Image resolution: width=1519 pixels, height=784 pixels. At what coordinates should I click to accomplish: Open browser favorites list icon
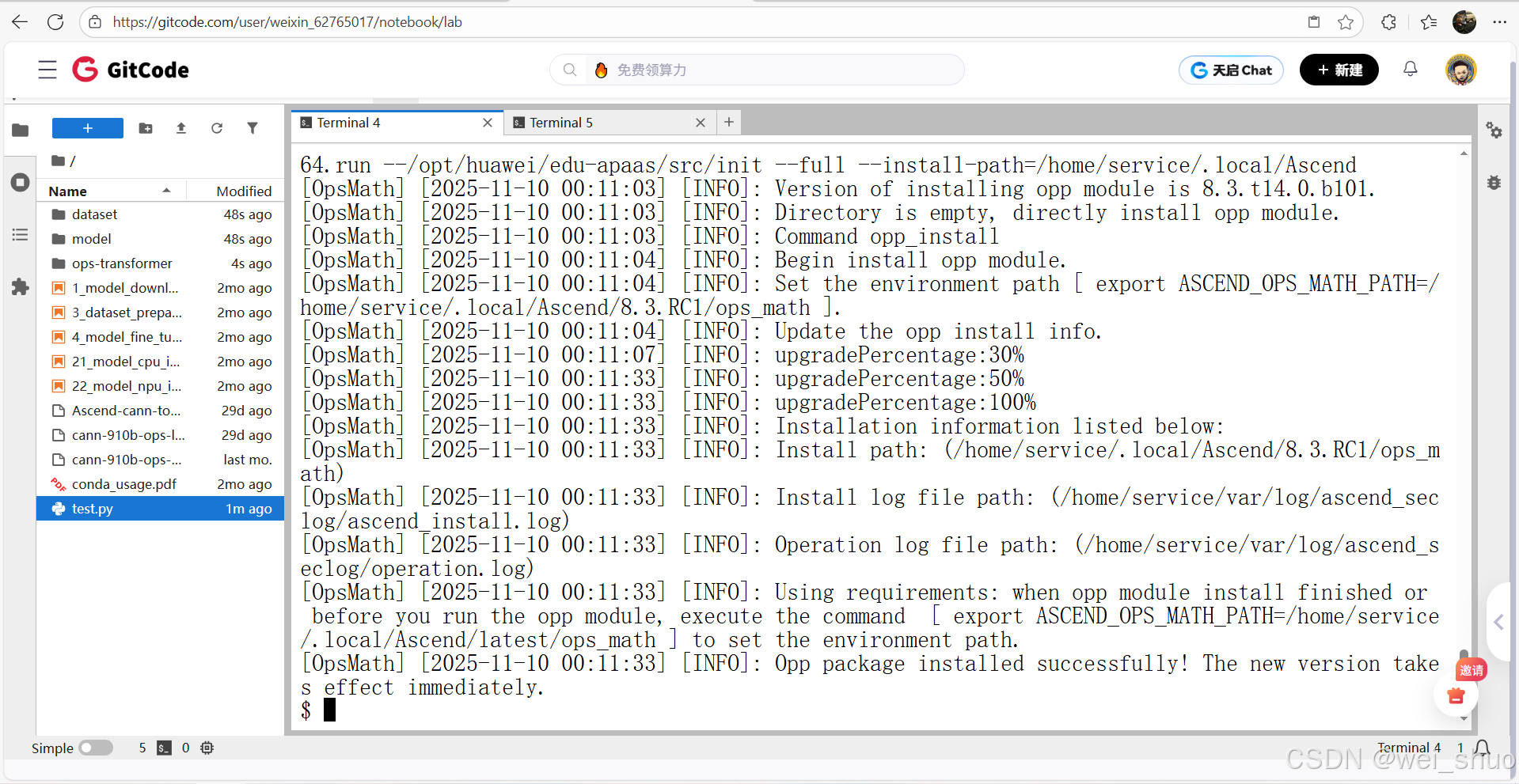click(1428, 22)
